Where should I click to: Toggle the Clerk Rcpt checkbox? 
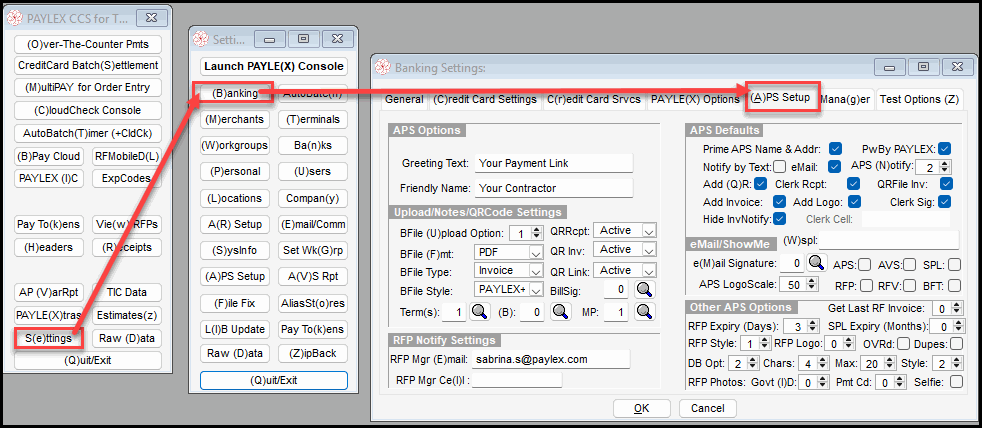pyautogui.click(x=853, y=184)
